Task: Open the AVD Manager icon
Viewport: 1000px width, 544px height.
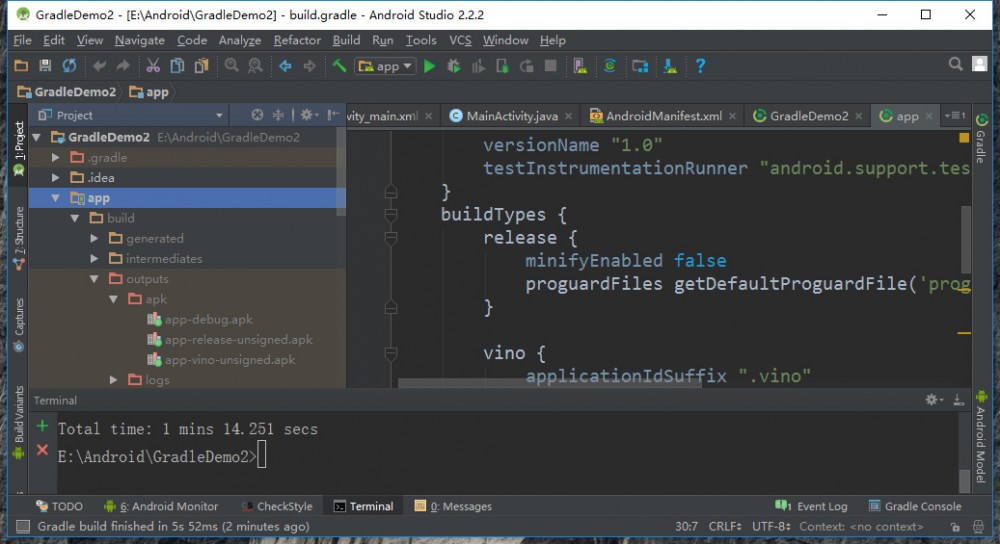Action: point(580,66)
